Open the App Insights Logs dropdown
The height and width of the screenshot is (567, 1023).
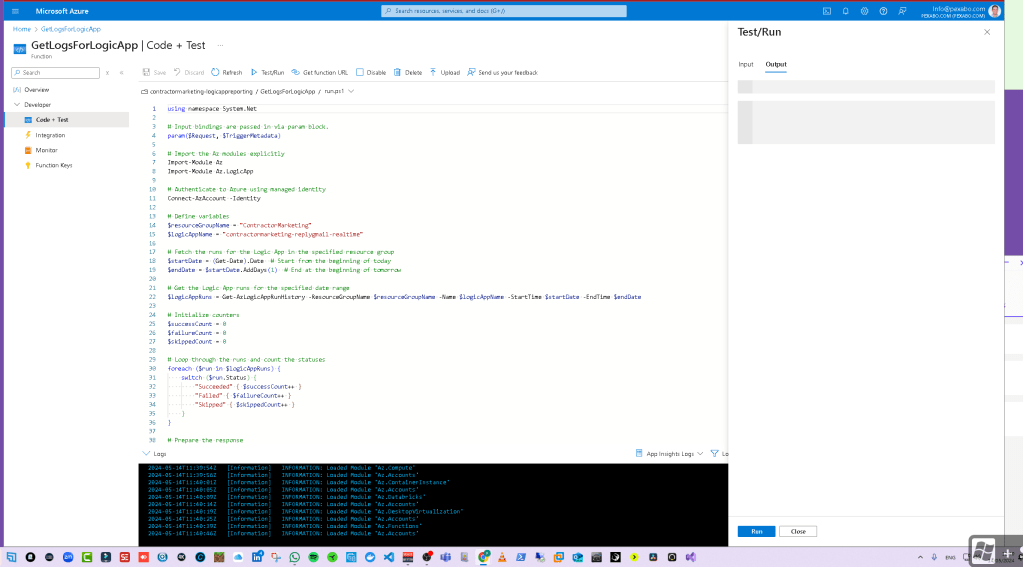[669, 453]
